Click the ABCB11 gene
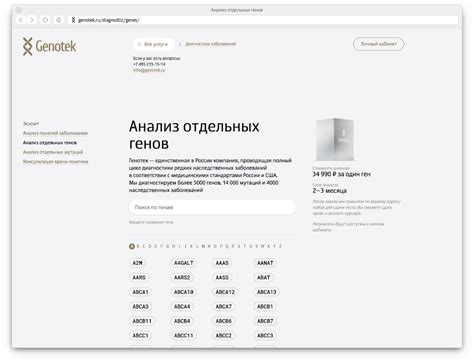 coord(142,321)
